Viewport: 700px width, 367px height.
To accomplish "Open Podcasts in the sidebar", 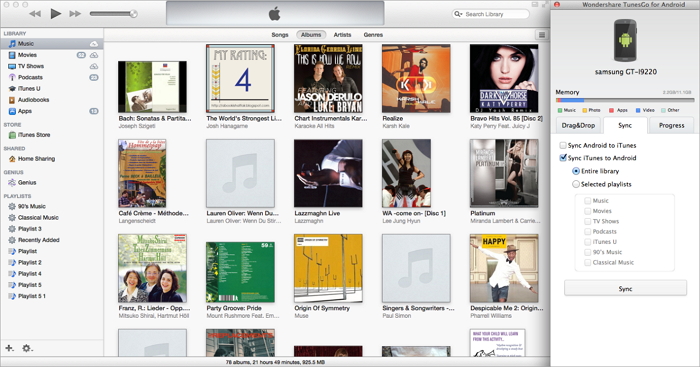I will click(x=51, y=77).
